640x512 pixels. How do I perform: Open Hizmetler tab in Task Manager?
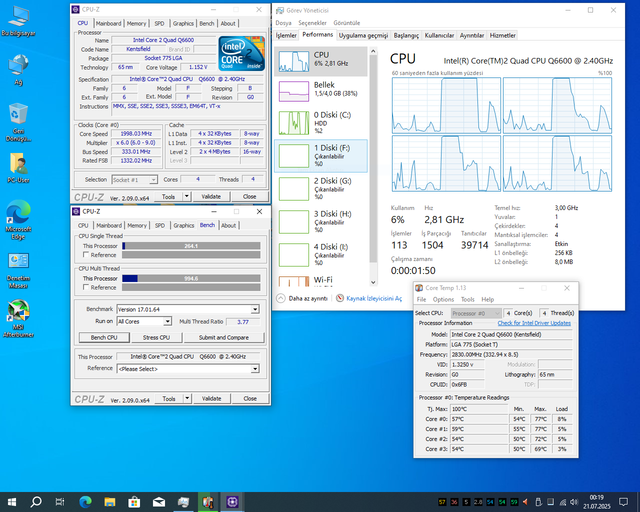[x=502, y=36]
